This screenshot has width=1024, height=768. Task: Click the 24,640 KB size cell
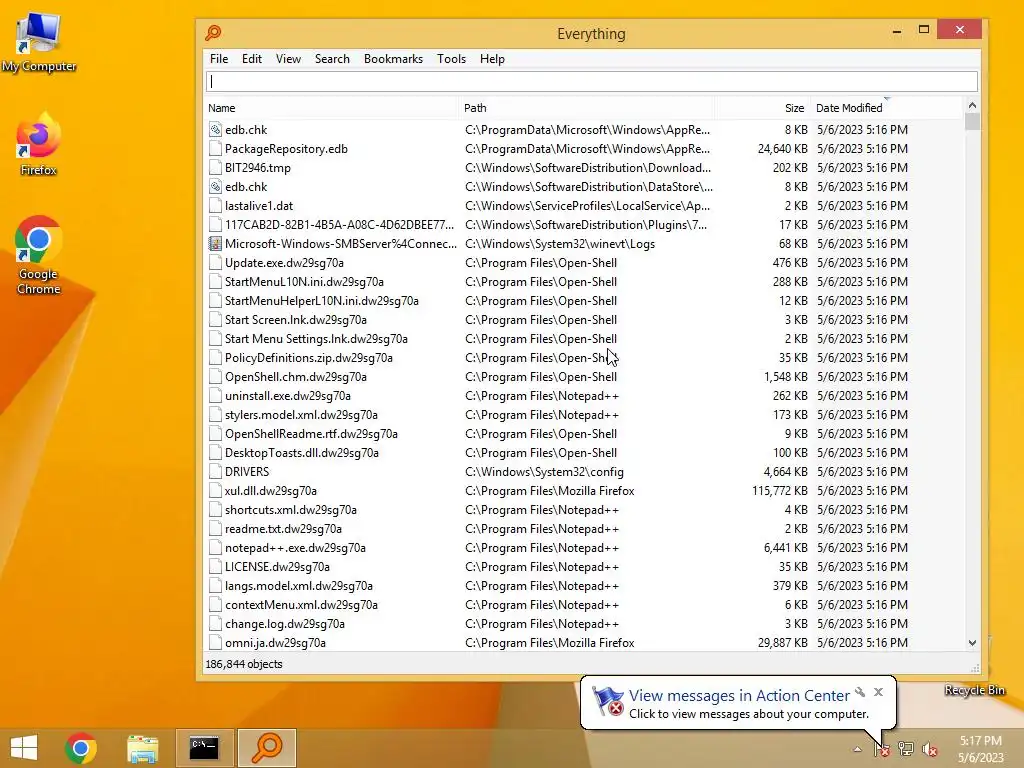tap(782, 148)
